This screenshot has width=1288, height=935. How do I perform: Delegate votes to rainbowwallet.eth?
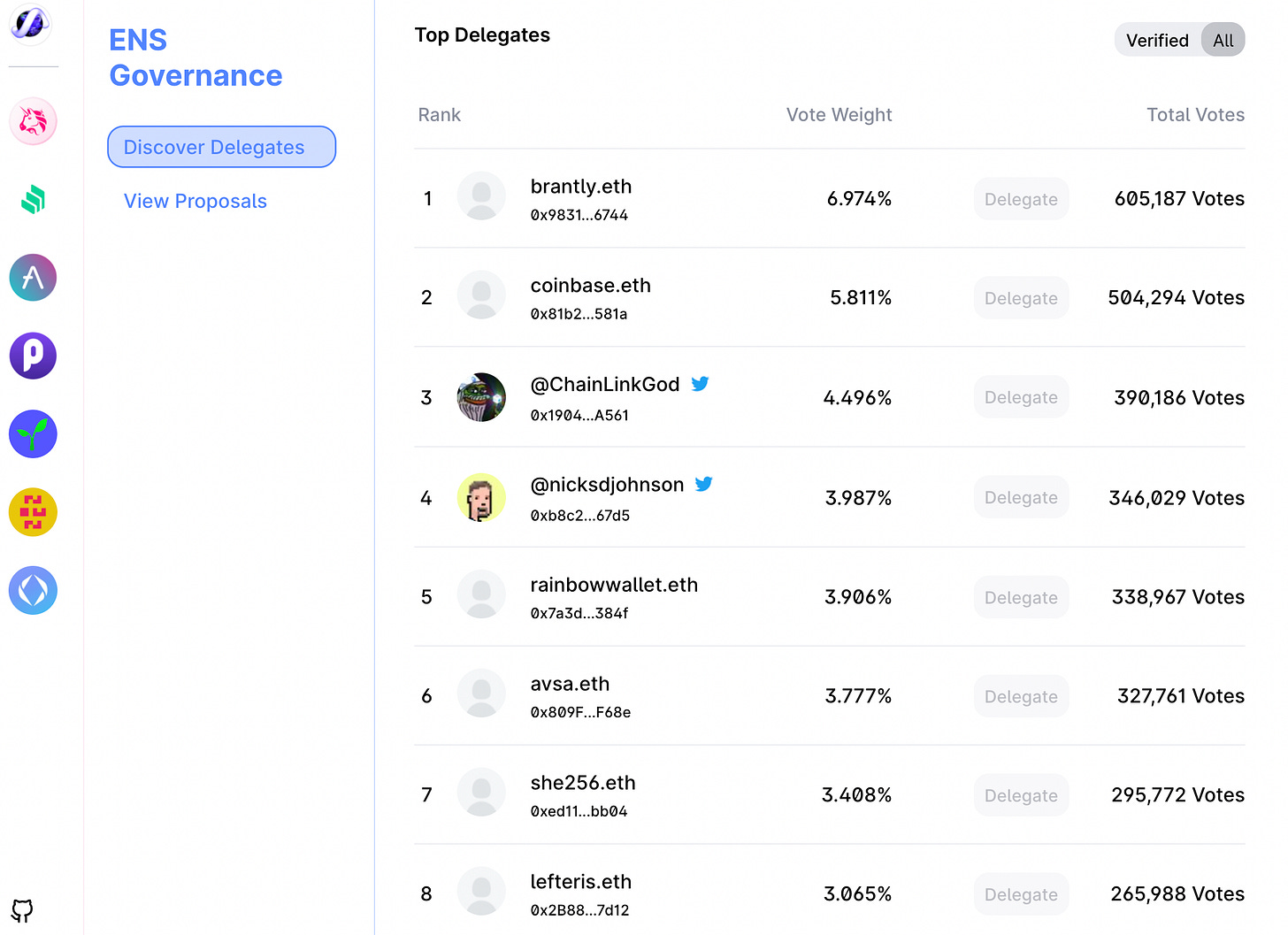tap(1021, 597)
